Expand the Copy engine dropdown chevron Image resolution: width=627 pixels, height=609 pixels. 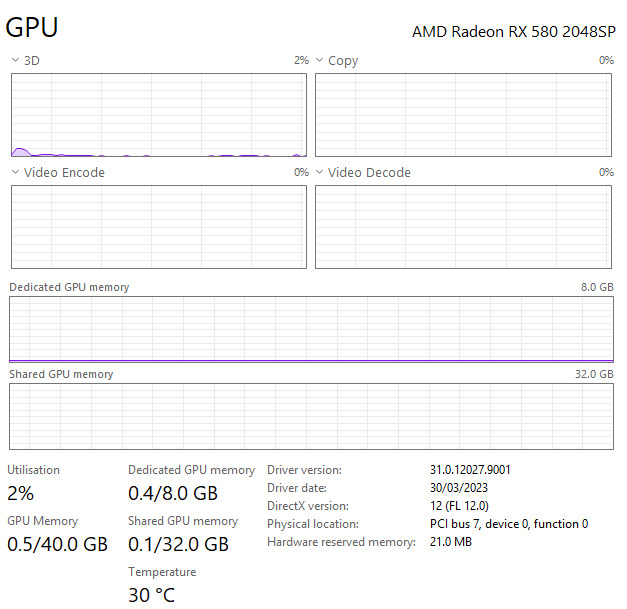tap(320, 61)
